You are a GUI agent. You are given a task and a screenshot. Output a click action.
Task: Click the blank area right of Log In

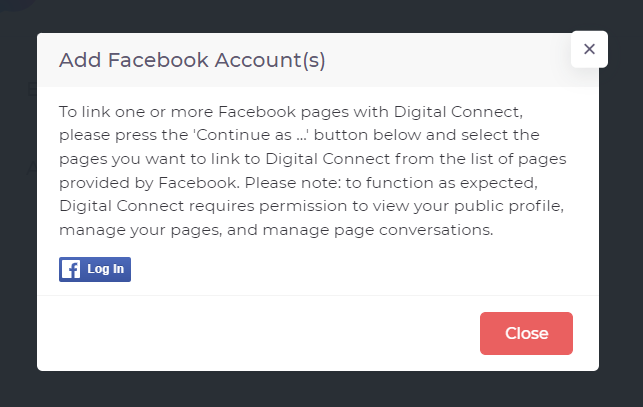click(x=350, y=270)
